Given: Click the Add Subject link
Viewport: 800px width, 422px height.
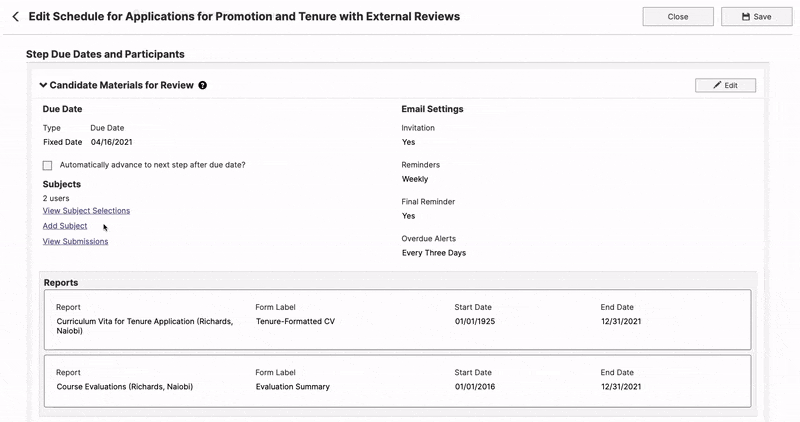Looking at the screenshot, I should [x=65, y=226].
